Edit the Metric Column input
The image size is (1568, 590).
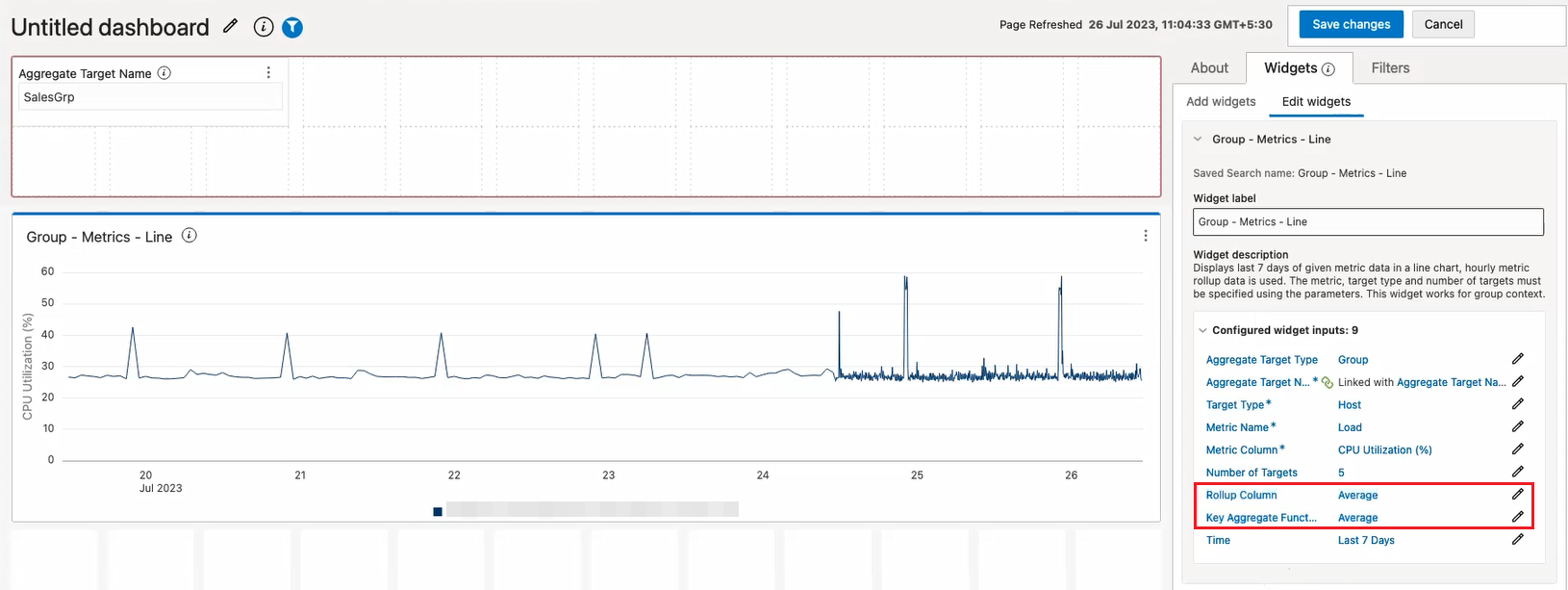(x=1517, y=449)
